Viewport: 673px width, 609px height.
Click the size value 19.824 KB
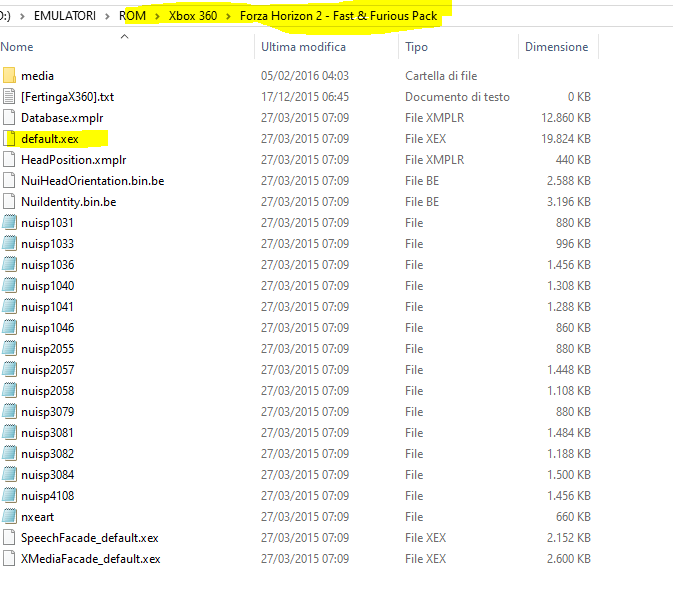(566, 139)
